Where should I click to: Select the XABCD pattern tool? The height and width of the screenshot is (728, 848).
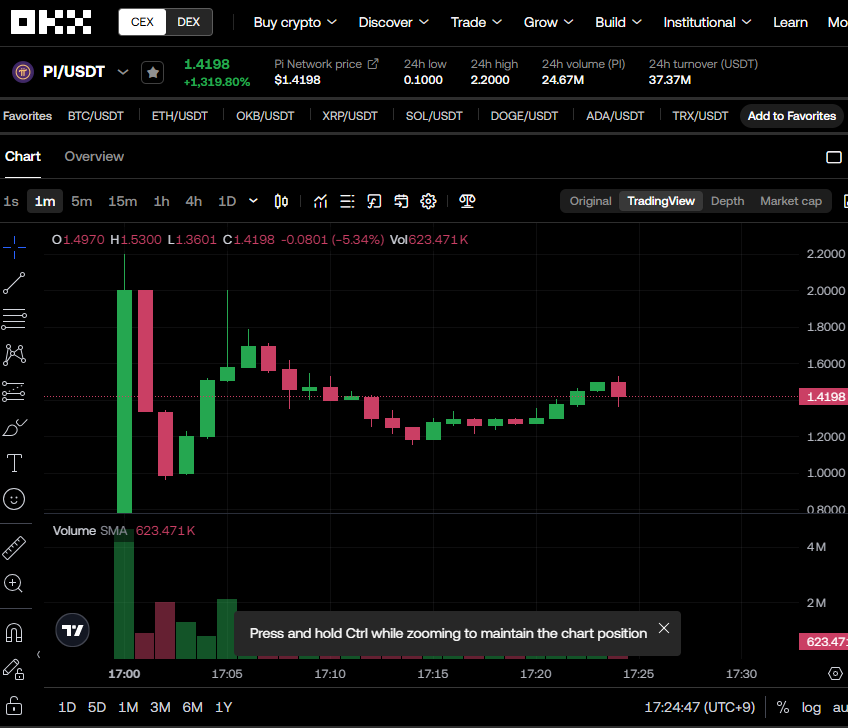click(14, 355)
